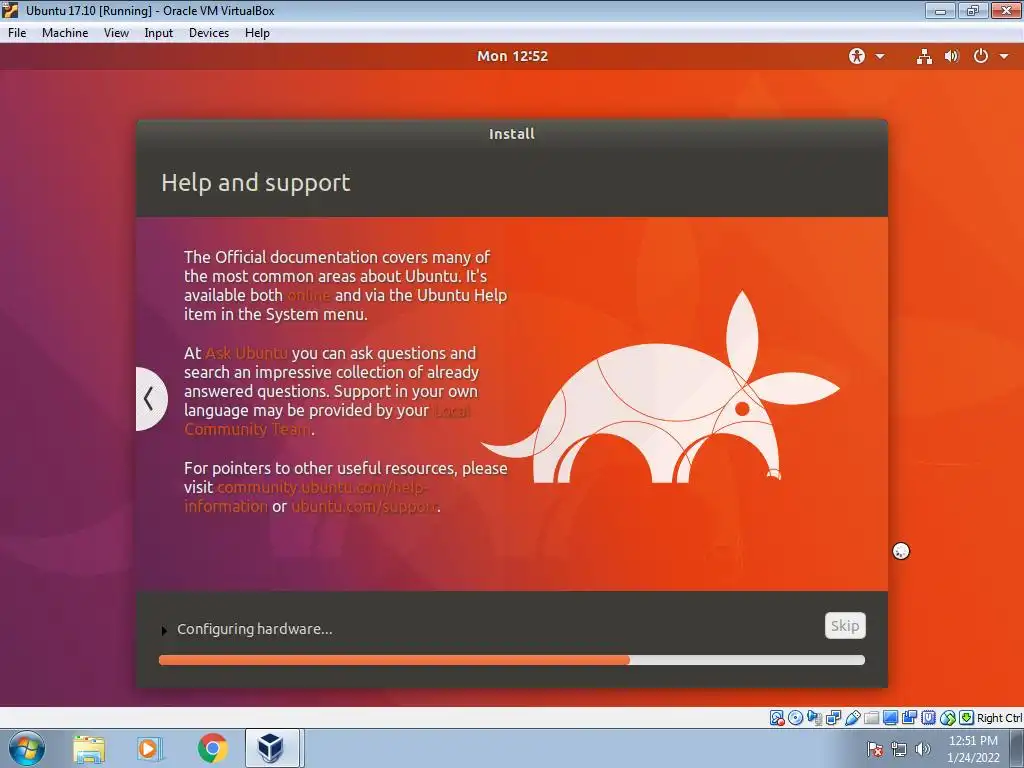
Task: Click the Skip button
Action: coord(844,626)
